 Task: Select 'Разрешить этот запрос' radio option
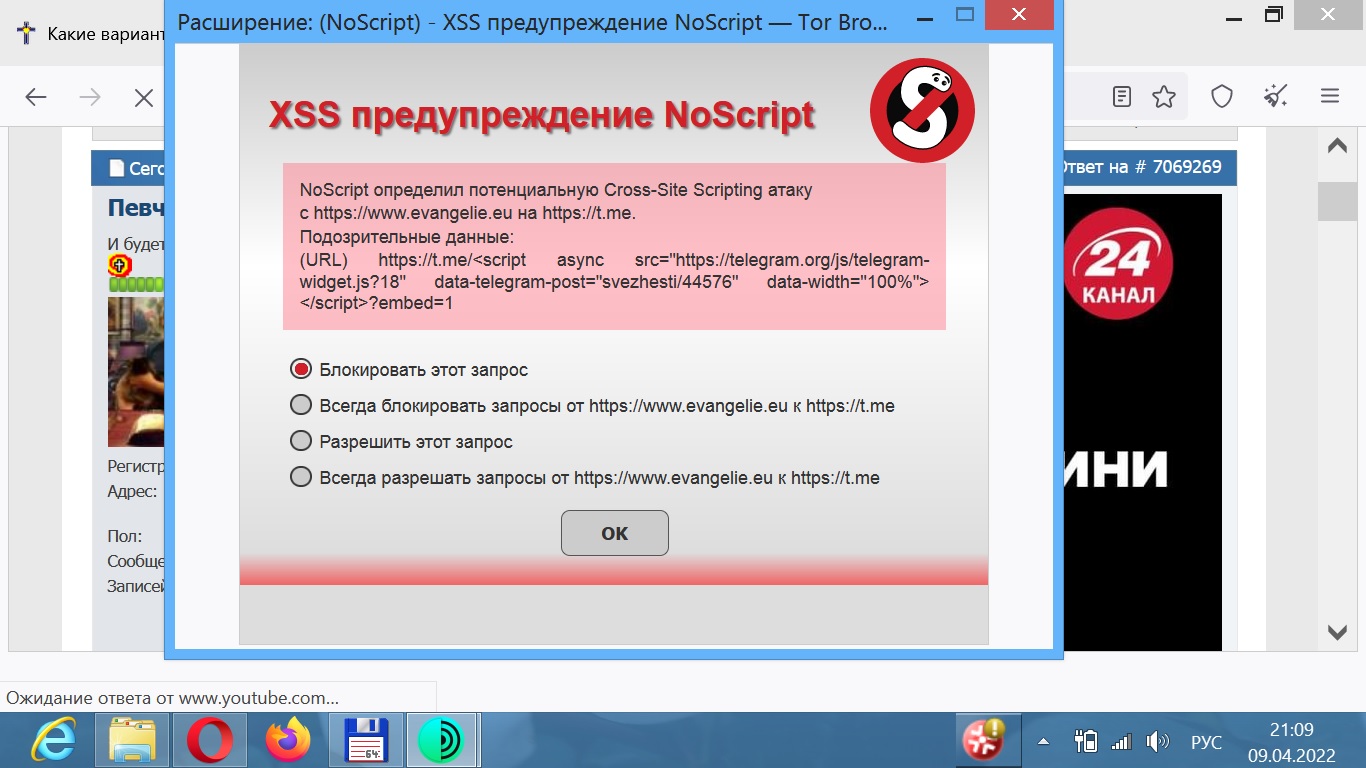tap(301, 441)
